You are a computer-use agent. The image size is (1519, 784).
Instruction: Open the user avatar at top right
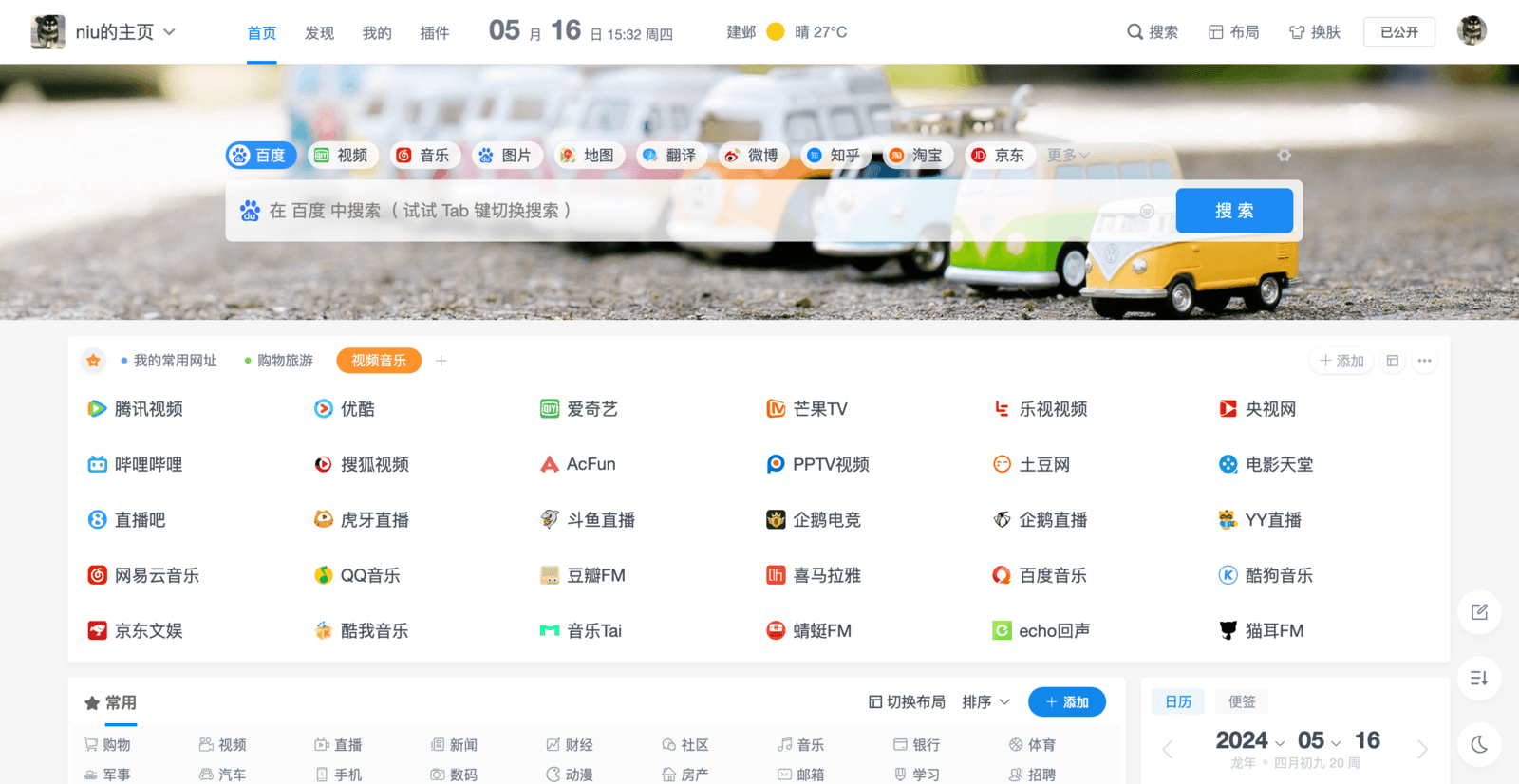pos(1472,31)
